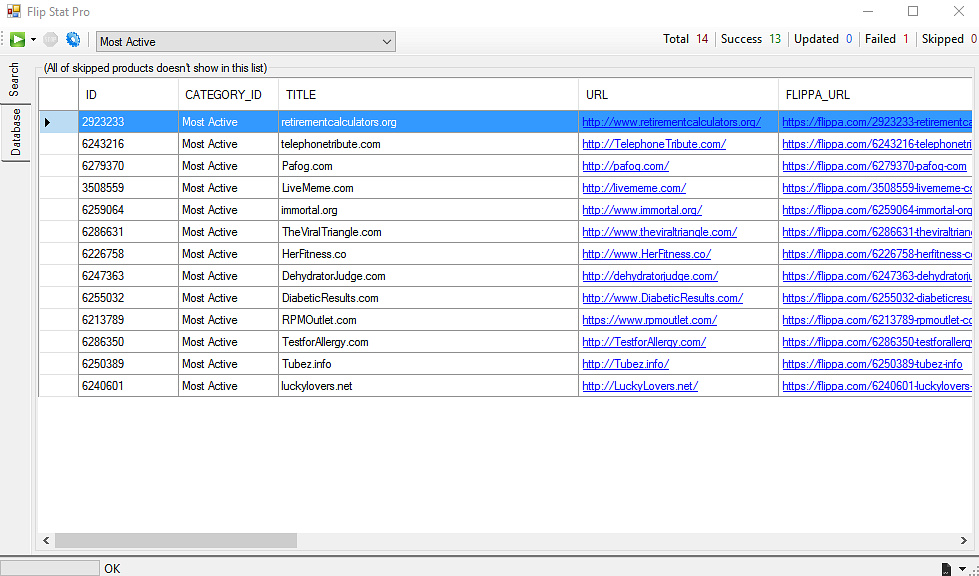Click the Flip Stat Pro app icon in title bar
Viewport: 979px width, 576px height.
[x=13, y=11]
